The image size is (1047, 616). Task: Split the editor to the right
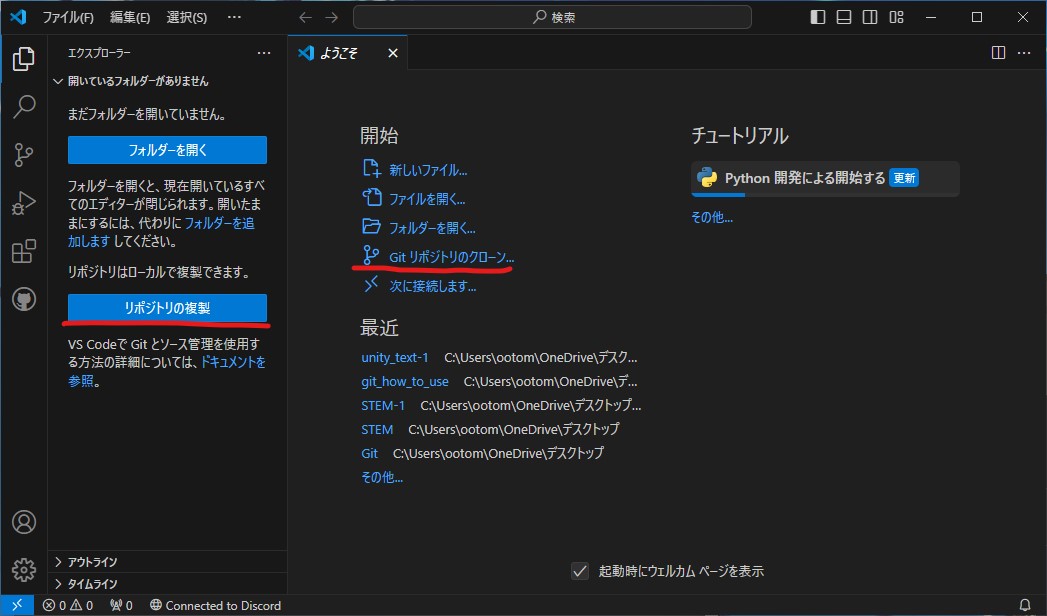point(998,53)
